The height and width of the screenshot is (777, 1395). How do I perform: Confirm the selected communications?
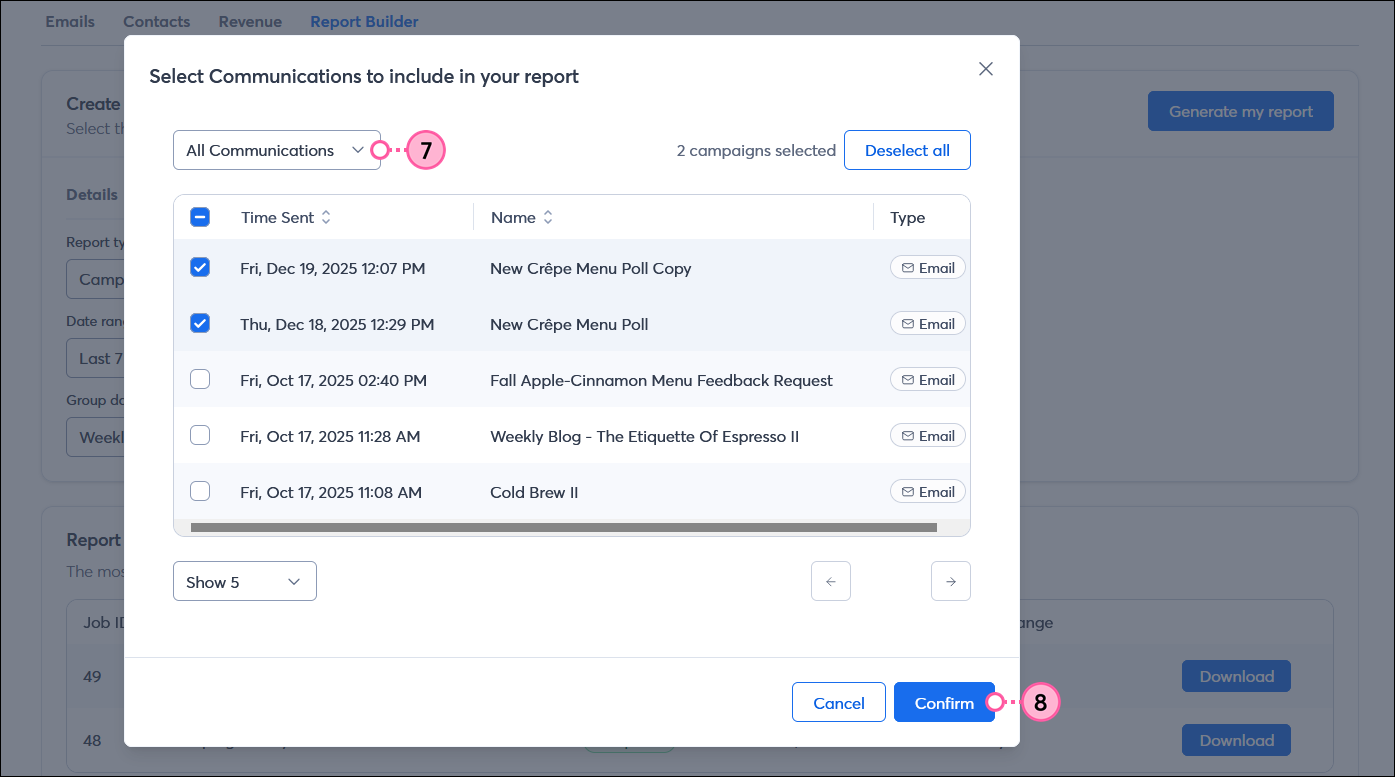[x=944, y=702]
